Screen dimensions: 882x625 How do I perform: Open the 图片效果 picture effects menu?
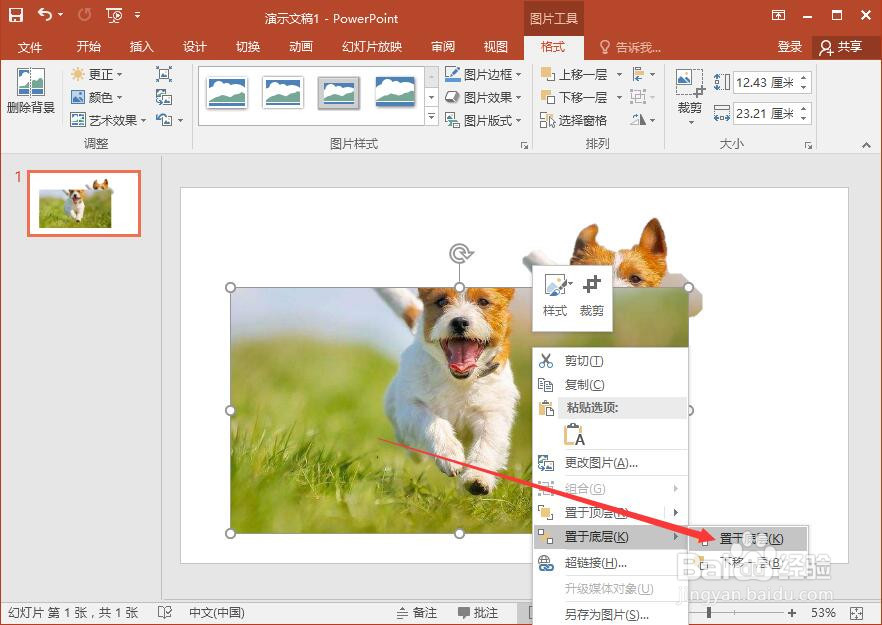pos(483,97)
